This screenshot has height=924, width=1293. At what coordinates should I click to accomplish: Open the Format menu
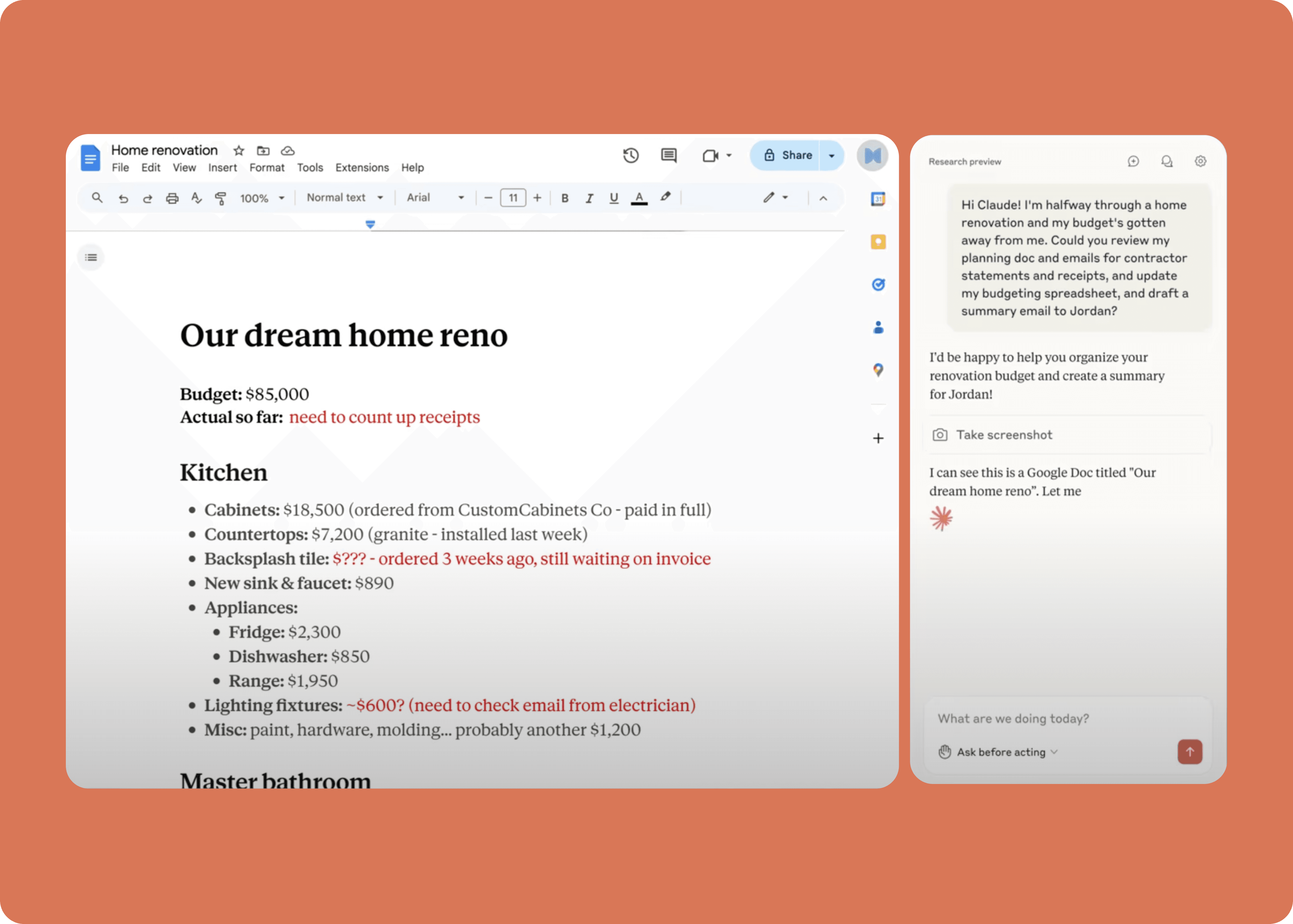266,168
